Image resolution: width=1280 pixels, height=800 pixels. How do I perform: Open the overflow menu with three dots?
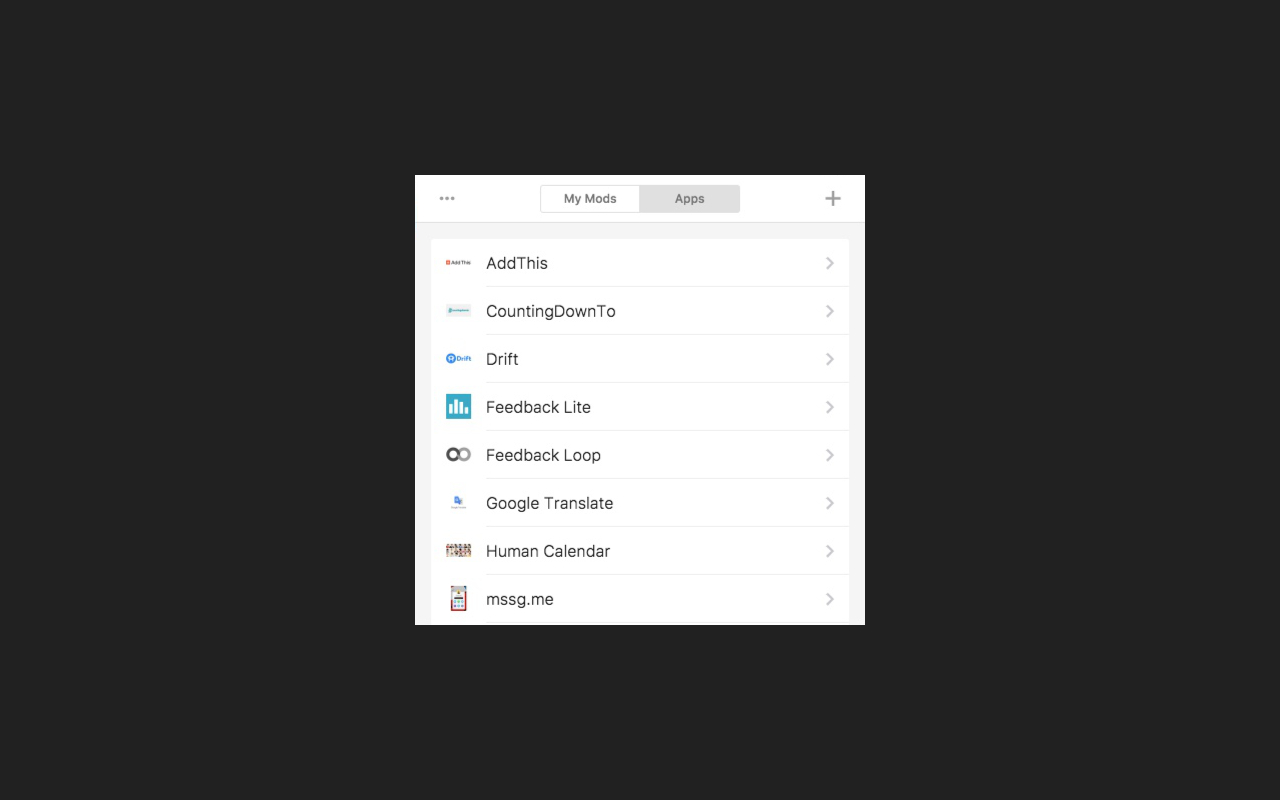447,198
